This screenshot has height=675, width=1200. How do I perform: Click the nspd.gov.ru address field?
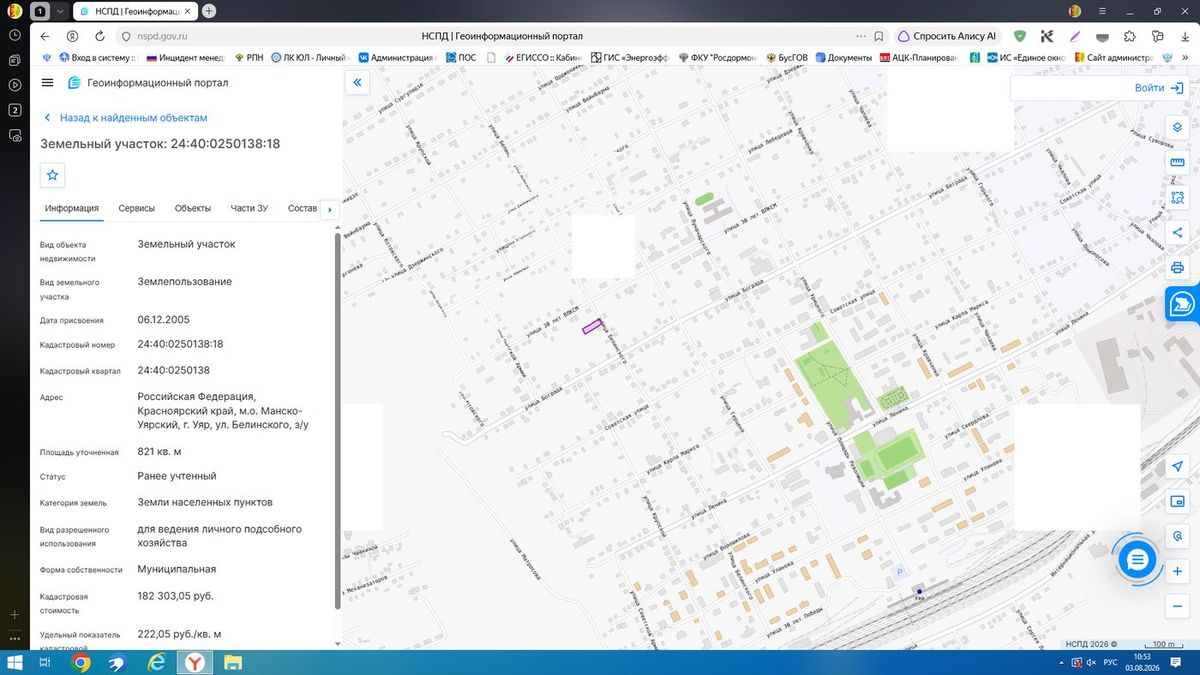(x=162, y=36)
